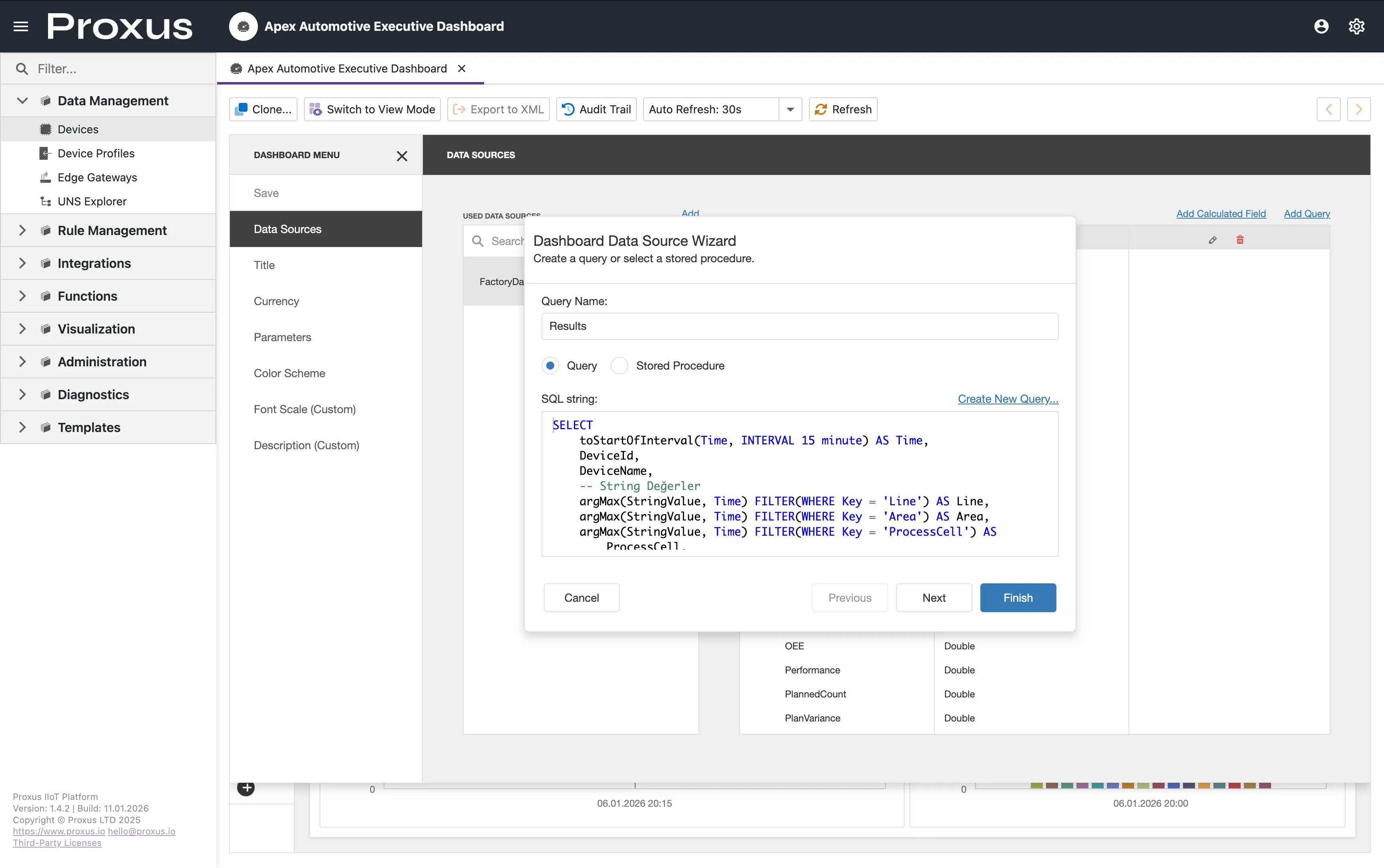
Task: Click the Finish button in the wizard
Action: pos(1018,598)
